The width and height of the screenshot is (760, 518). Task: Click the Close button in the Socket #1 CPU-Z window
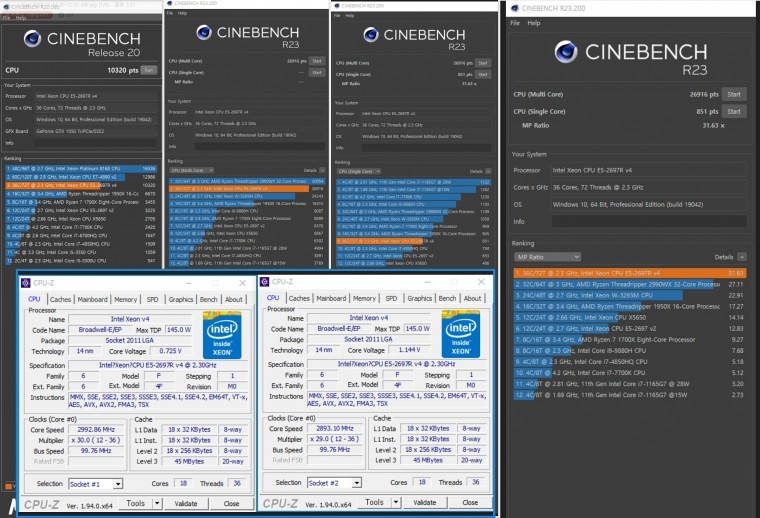231,503
